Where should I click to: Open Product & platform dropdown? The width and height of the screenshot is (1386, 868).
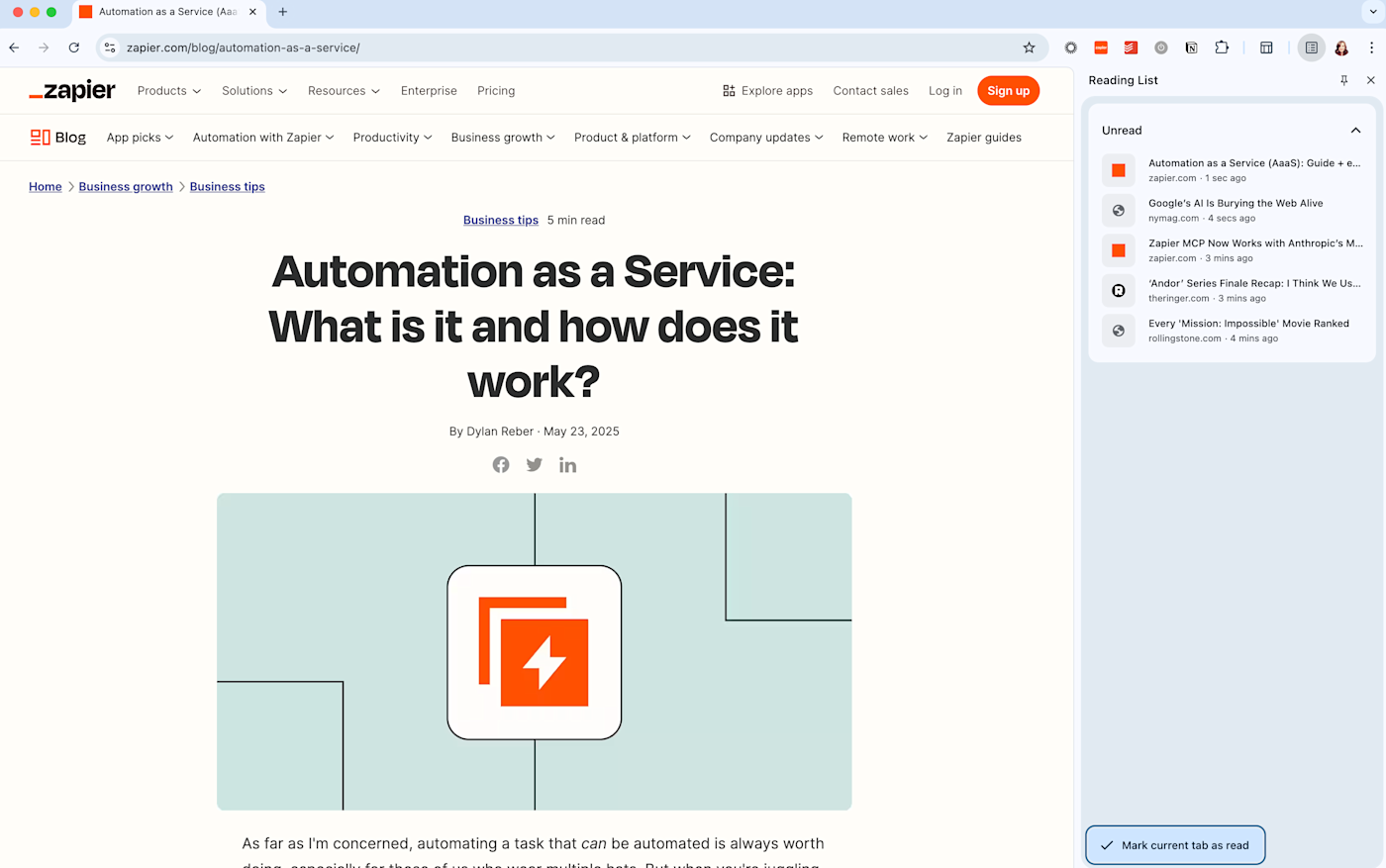(x=633, y=138)
